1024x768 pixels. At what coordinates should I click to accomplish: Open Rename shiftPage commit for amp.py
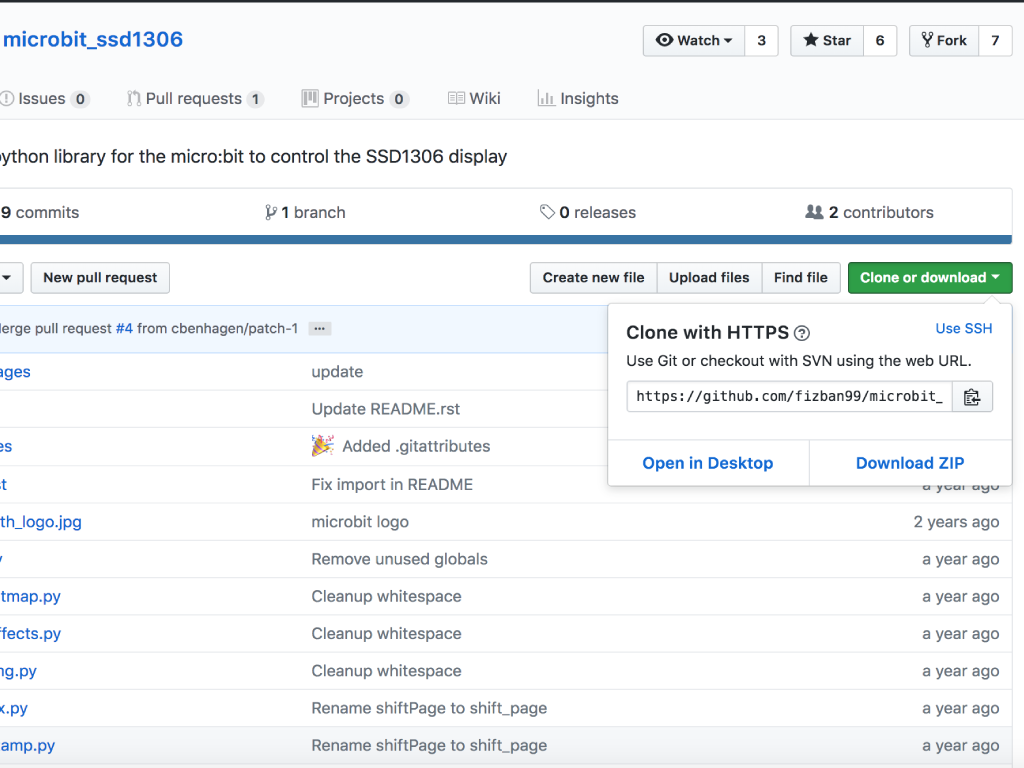point(429,745)
